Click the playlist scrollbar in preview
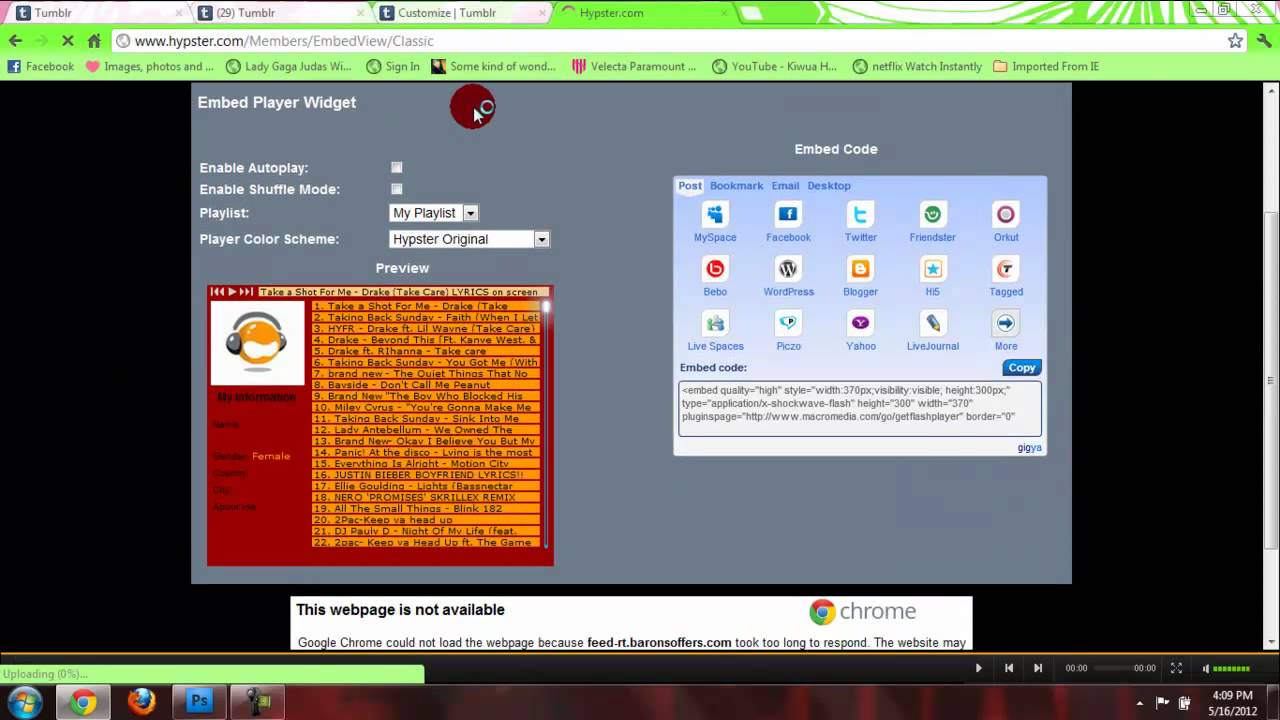This screenshot has height=720, width=1280. (x=546, y=422)
